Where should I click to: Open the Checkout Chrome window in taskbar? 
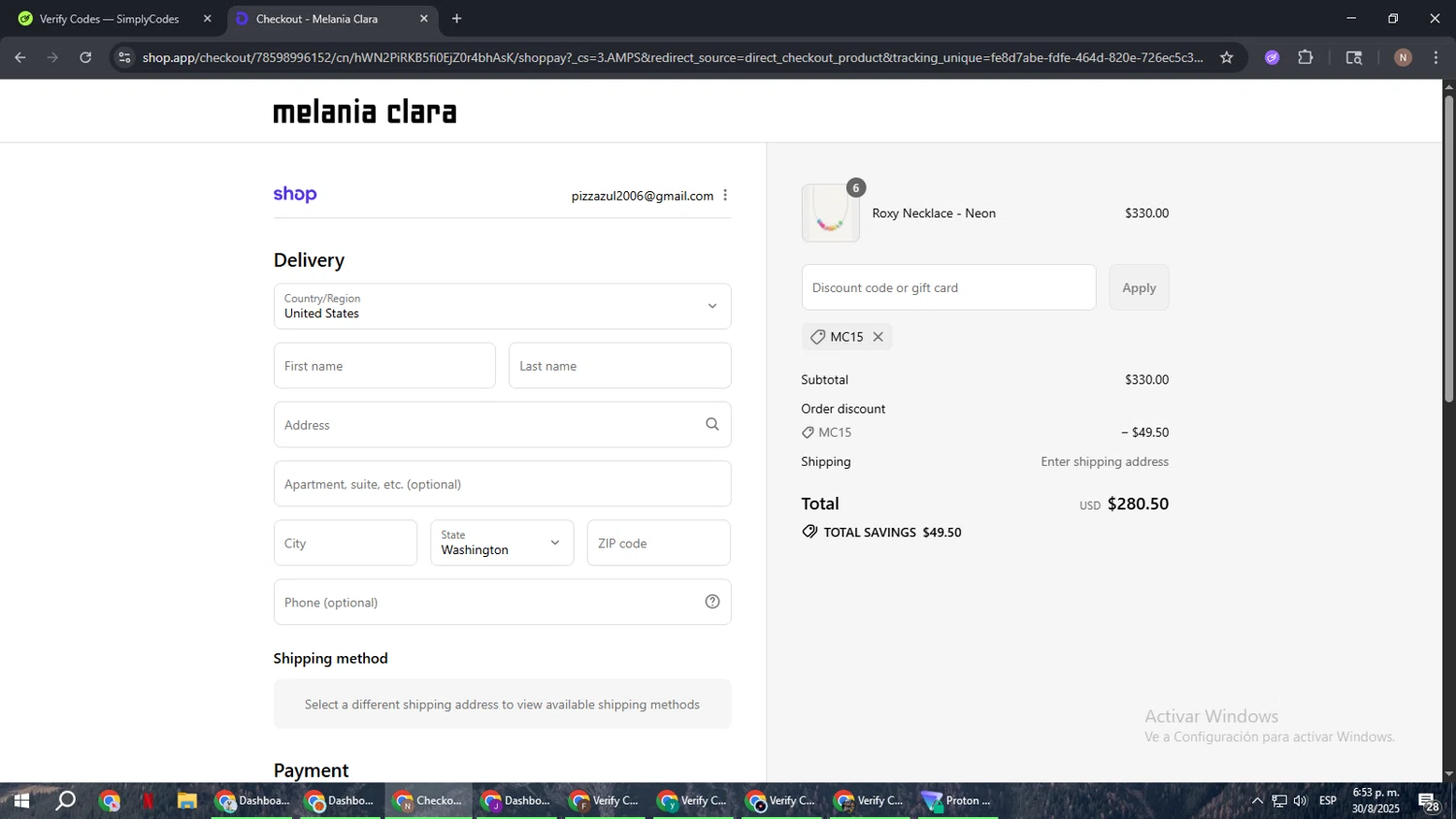(x=428, y=801)
